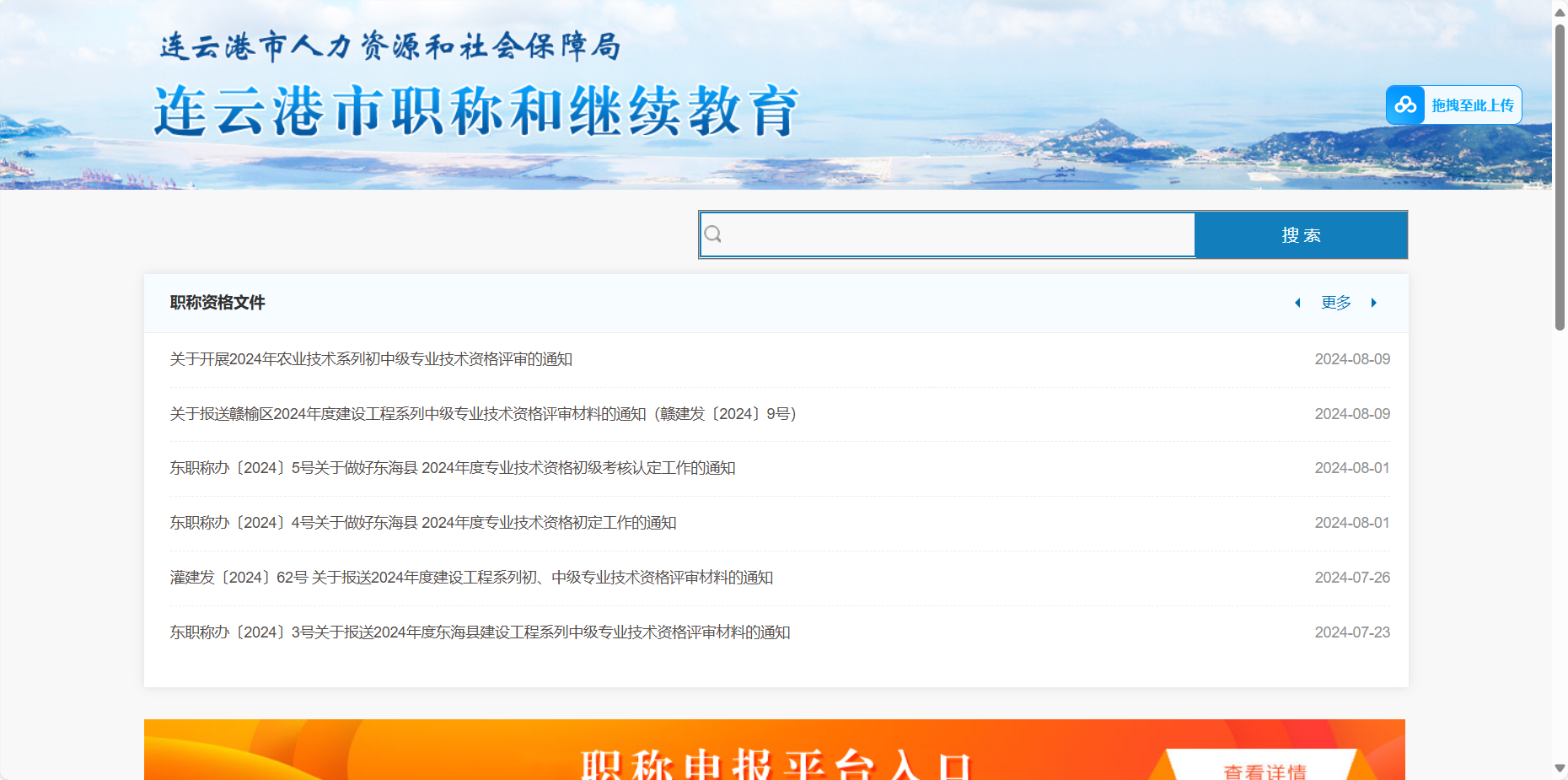Open notice about 2024年农业技术系列初中级 评审

tap(371, 359)
